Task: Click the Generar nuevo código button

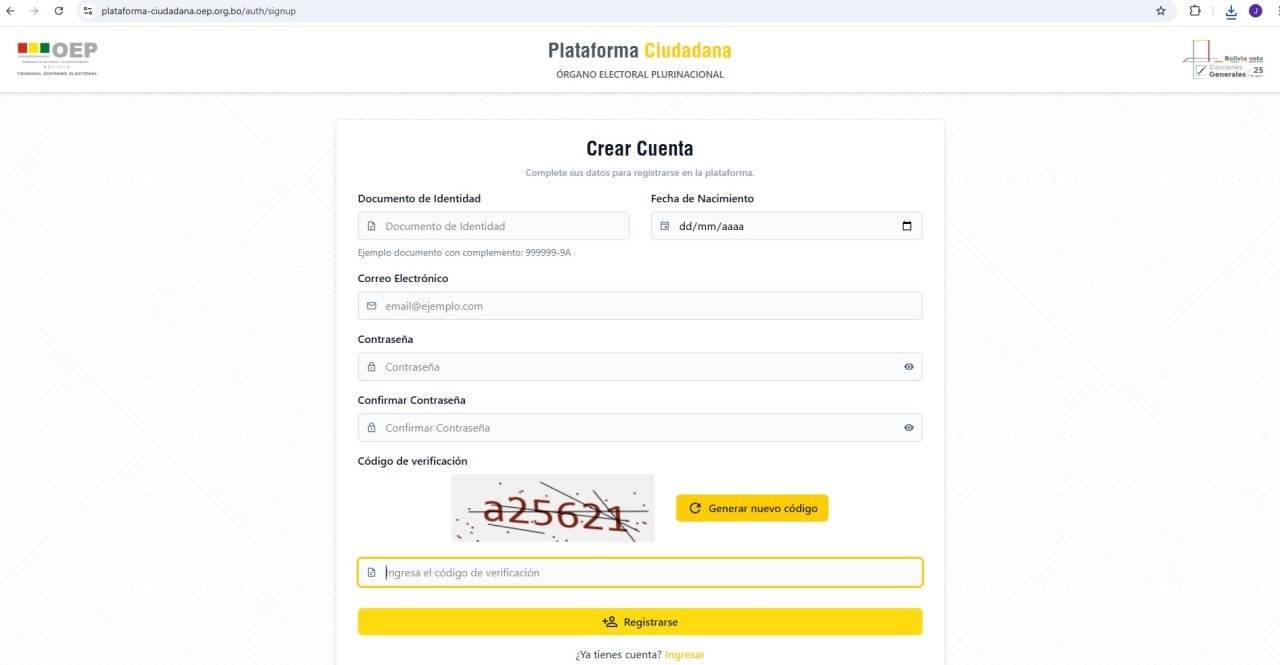Action: [752, 508]
